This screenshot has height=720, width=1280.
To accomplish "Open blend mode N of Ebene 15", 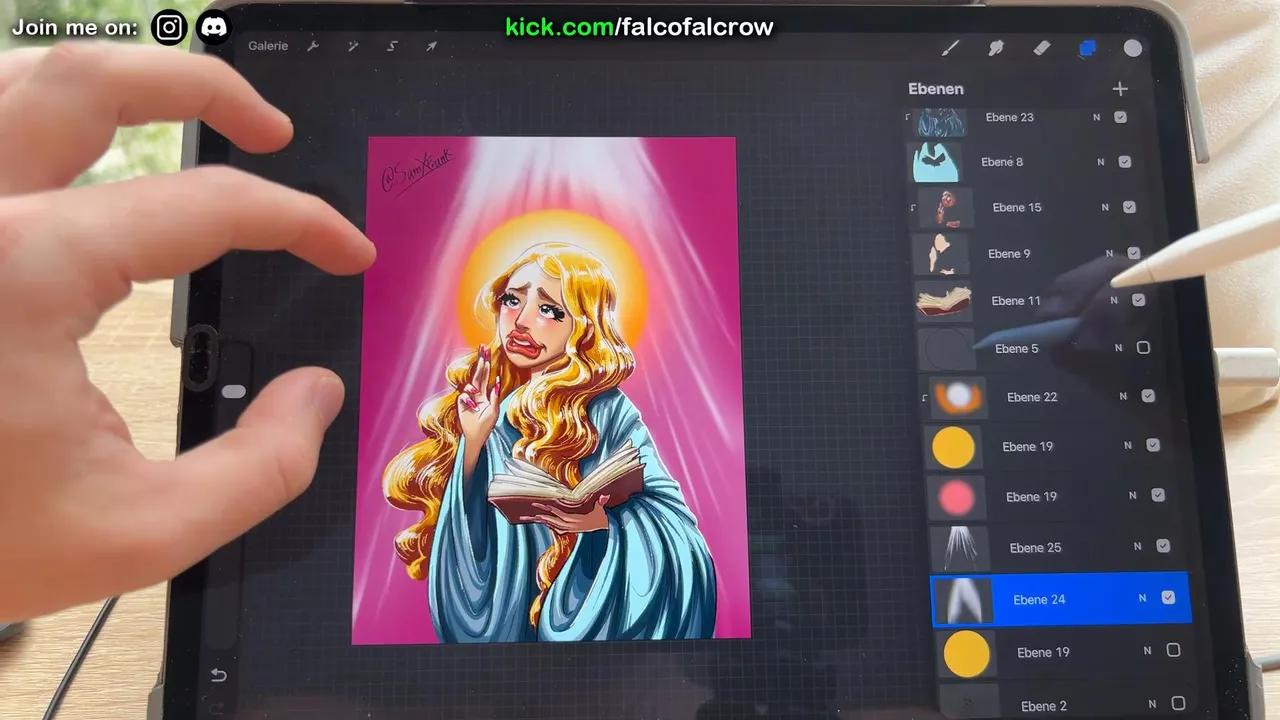I will tap(1105, 207).
